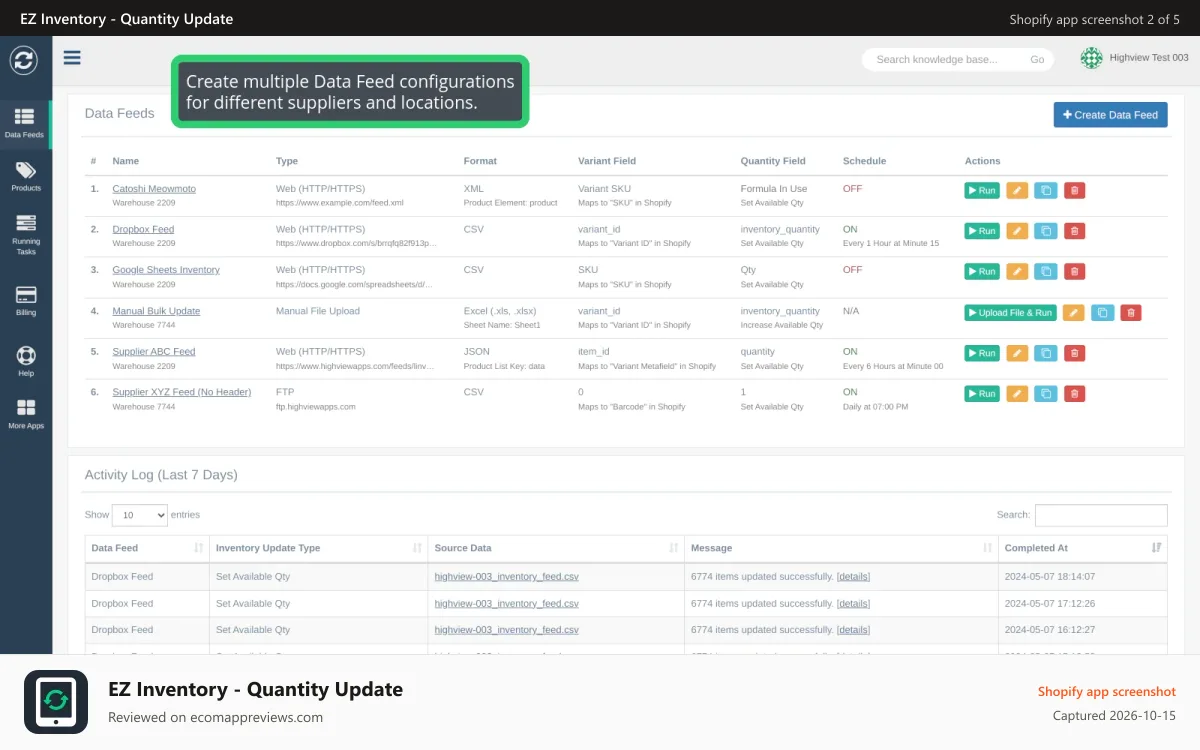Sort activity log by Data Feed
This screenshot has width=1200, height=750.
click(147, 548)
